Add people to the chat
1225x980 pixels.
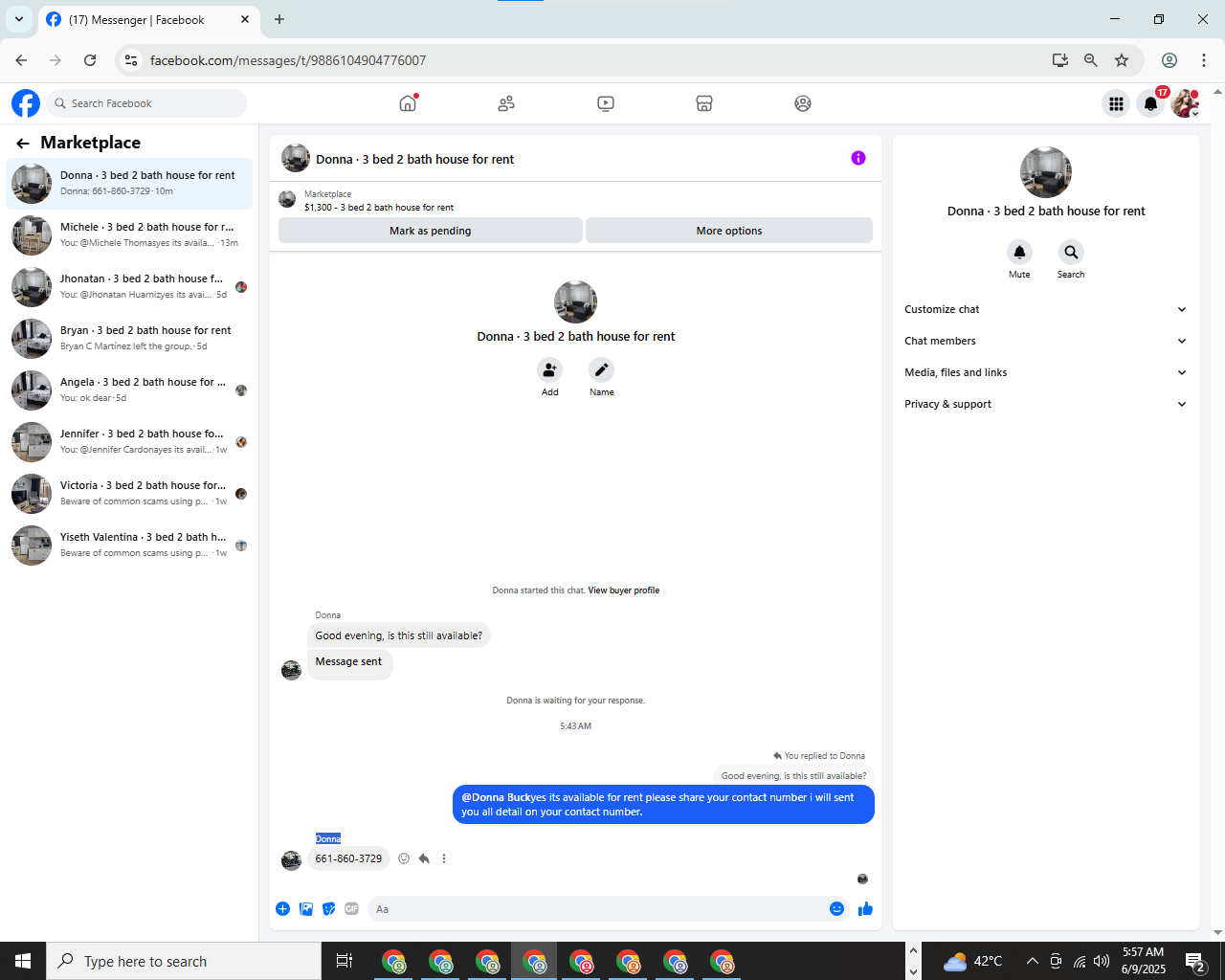pos(549,370)
